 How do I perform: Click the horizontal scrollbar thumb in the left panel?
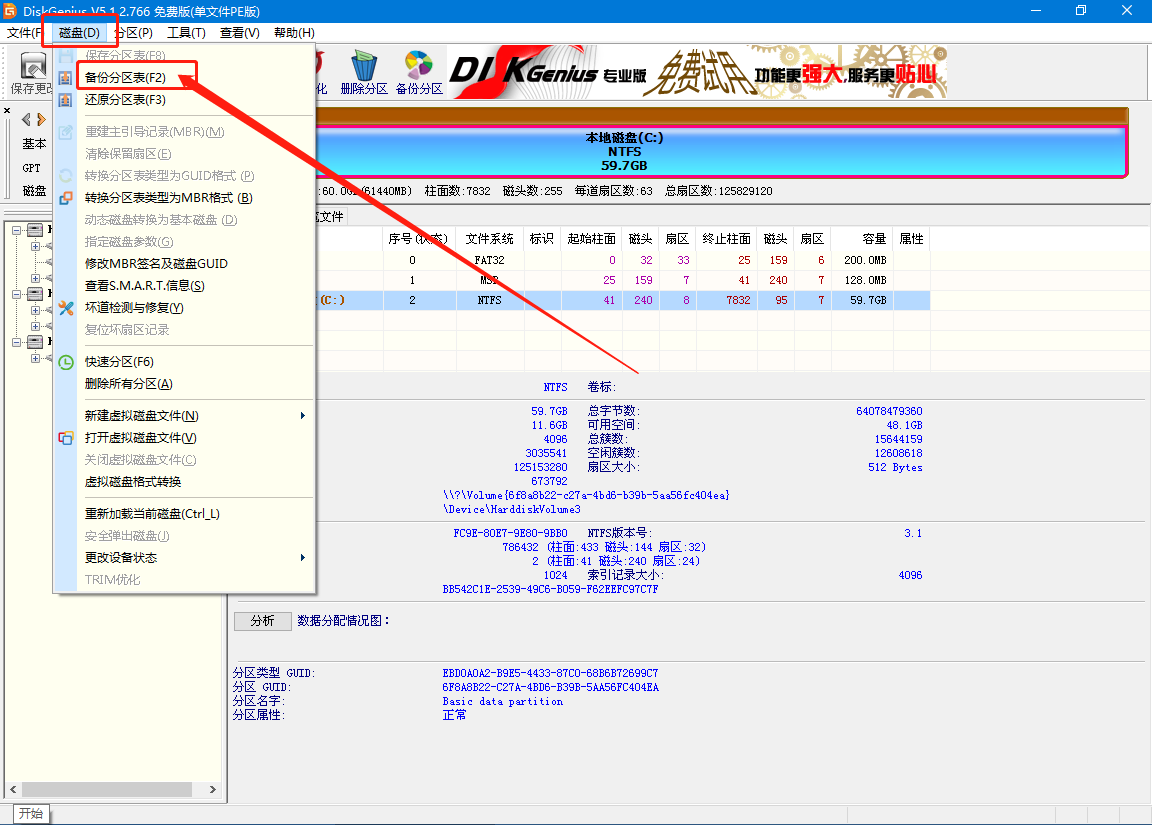[107, 789]
